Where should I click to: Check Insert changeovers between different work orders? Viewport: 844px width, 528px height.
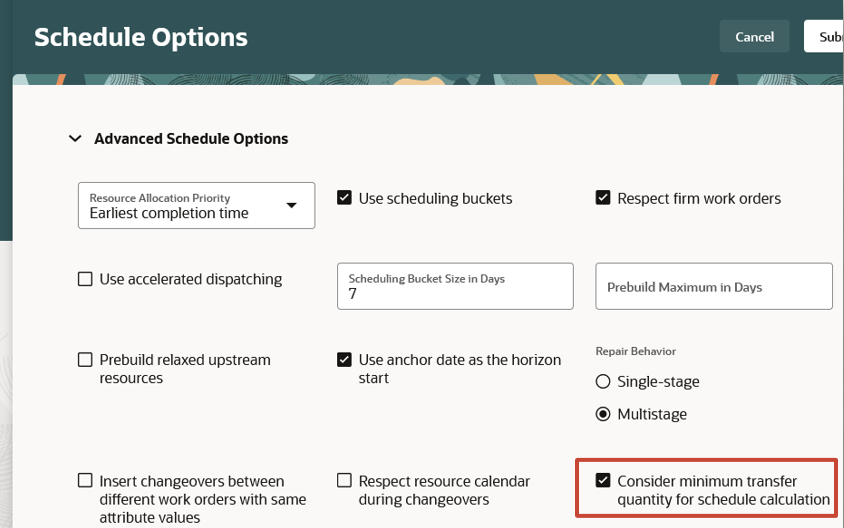coord(85,481)
